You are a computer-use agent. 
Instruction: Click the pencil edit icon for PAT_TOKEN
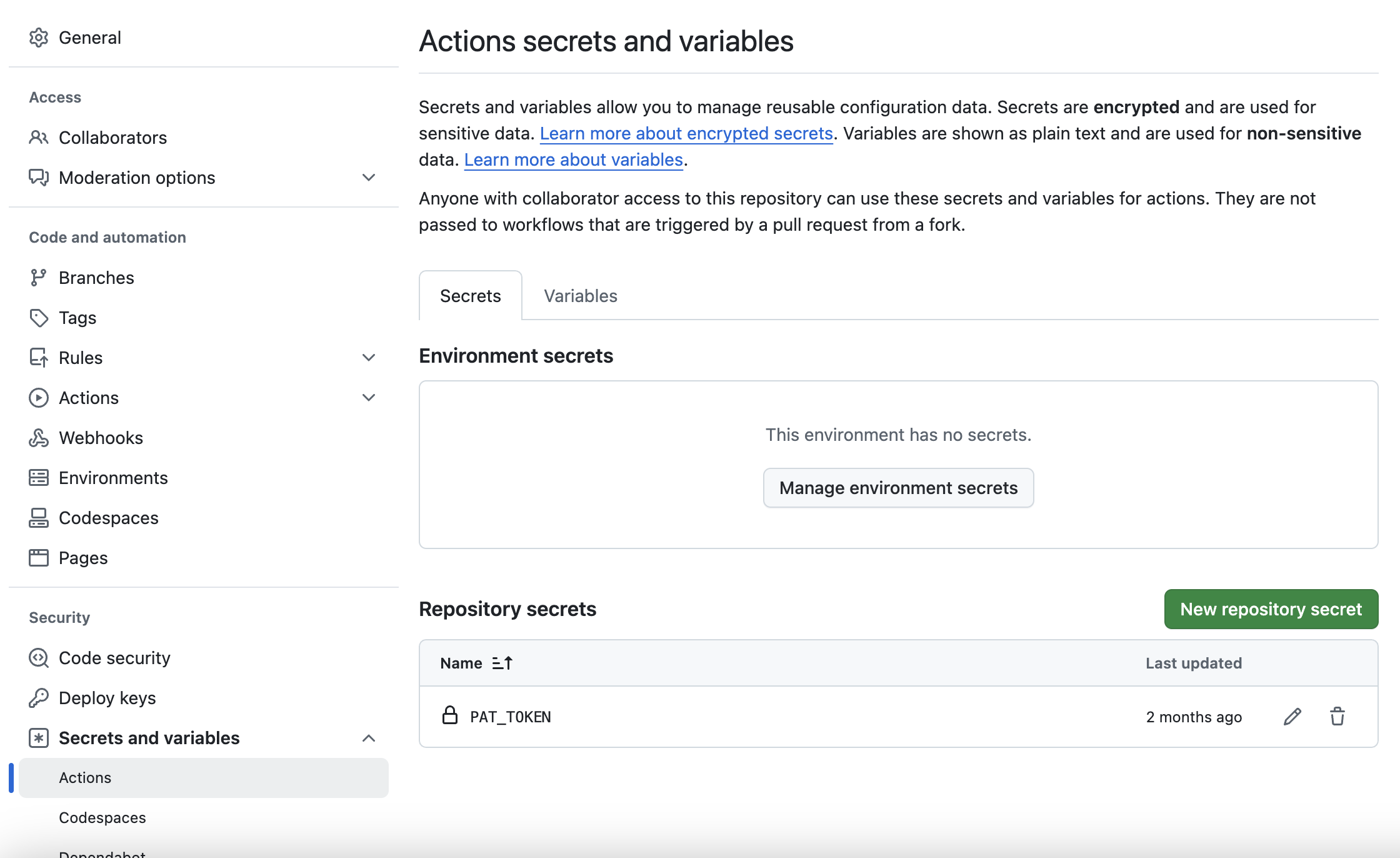[1292, 717]
